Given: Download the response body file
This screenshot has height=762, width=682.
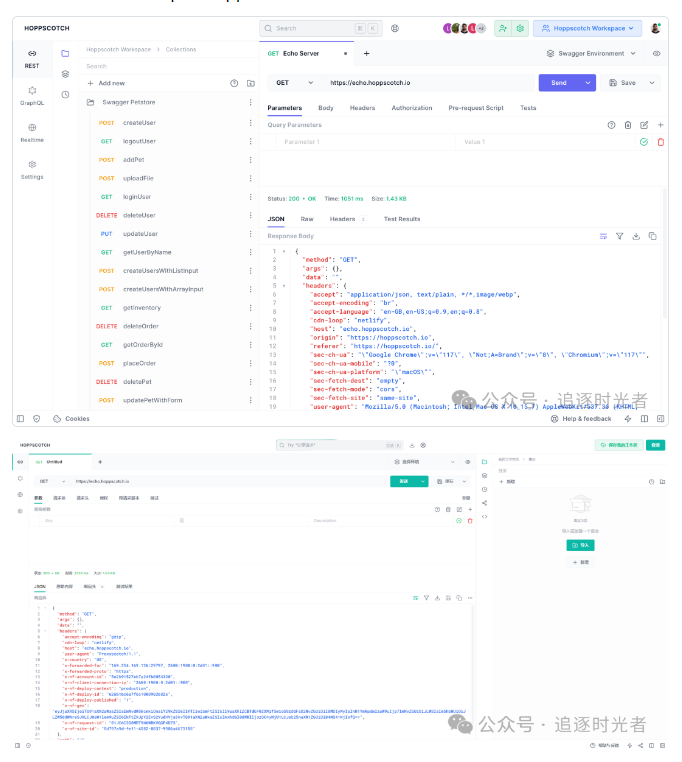Looking at the screenshot, I should pos(636,236).
